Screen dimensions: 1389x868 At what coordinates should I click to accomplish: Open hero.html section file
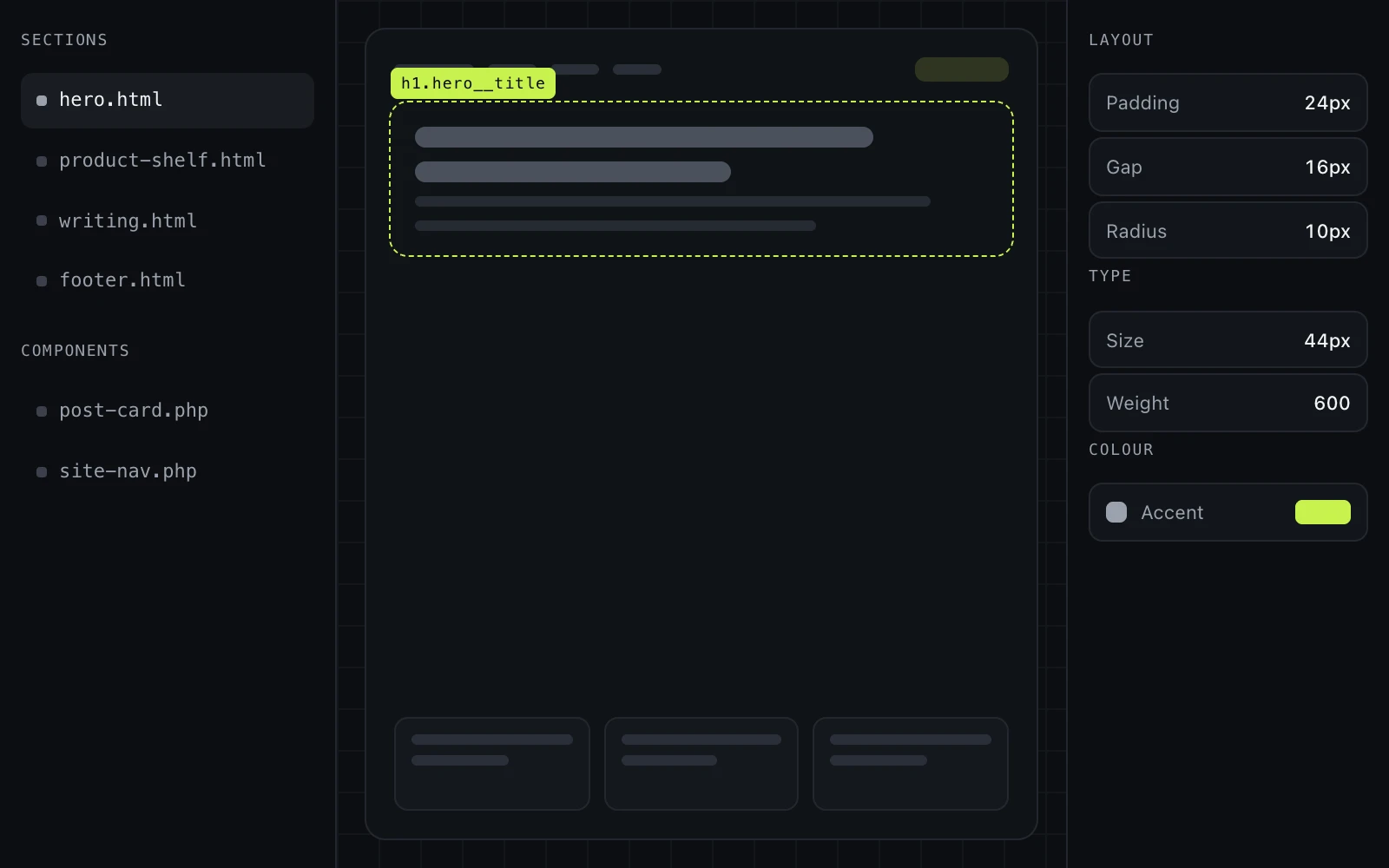tap(168, 101)
